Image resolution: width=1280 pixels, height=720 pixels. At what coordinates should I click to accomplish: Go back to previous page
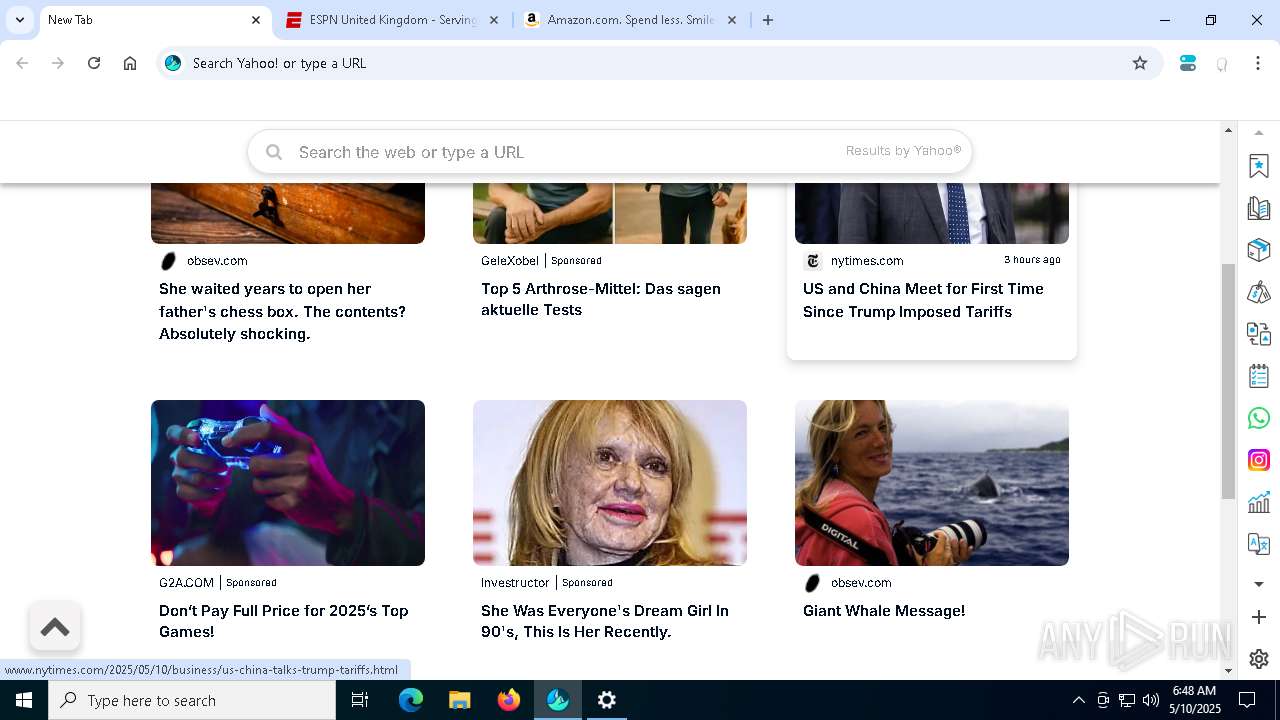(22, 63)
